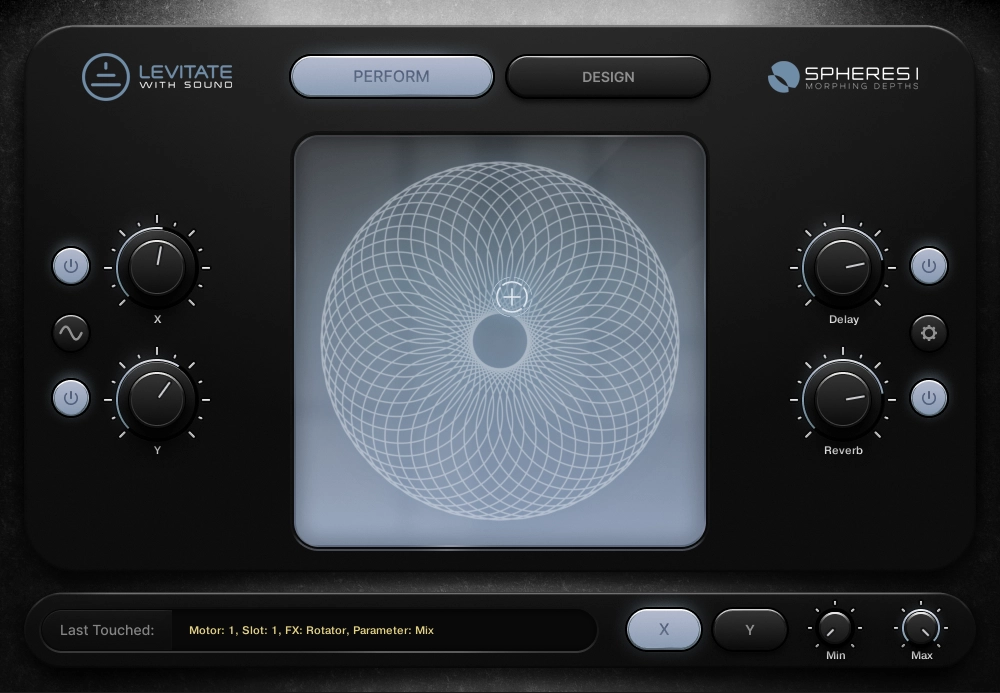Select the Y axis button in the bottom bar
Screen dimensions: 1000x693
click(x=751, y=629)
